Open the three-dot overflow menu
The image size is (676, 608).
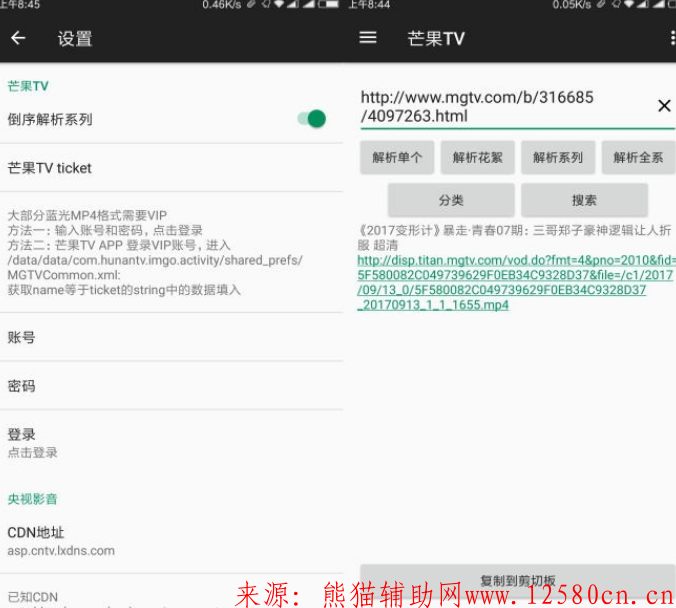click(671, 38)
